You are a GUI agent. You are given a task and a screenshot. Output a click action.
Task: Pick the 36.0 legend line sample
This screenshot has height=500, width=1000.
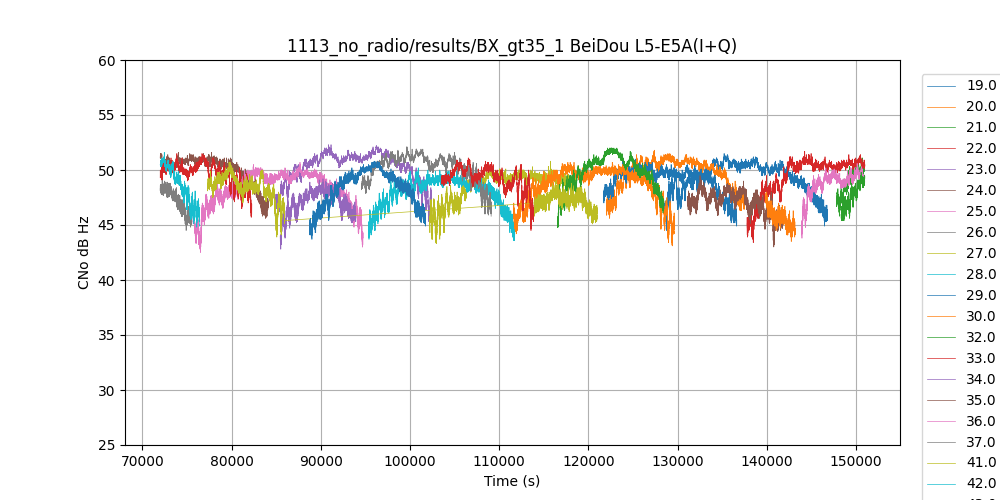[x=942, y=421]
